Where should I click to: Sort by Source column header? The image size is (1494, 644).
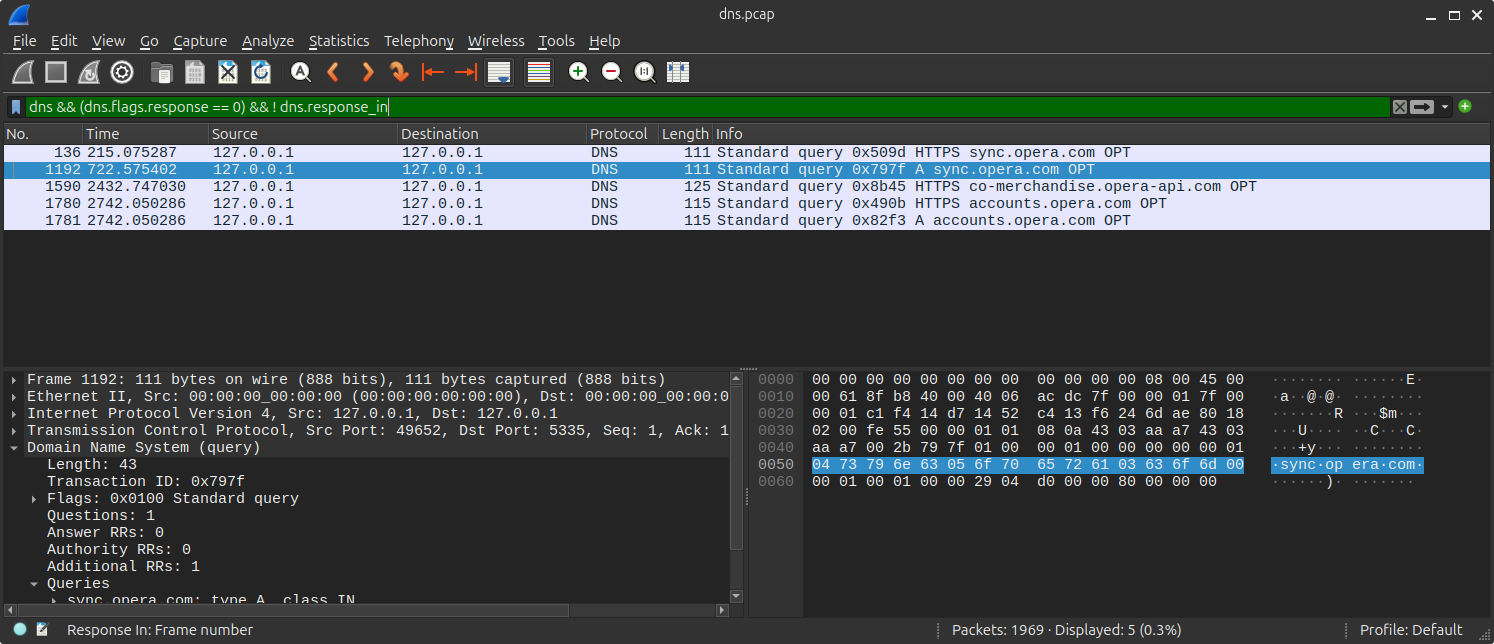[303, 134]
